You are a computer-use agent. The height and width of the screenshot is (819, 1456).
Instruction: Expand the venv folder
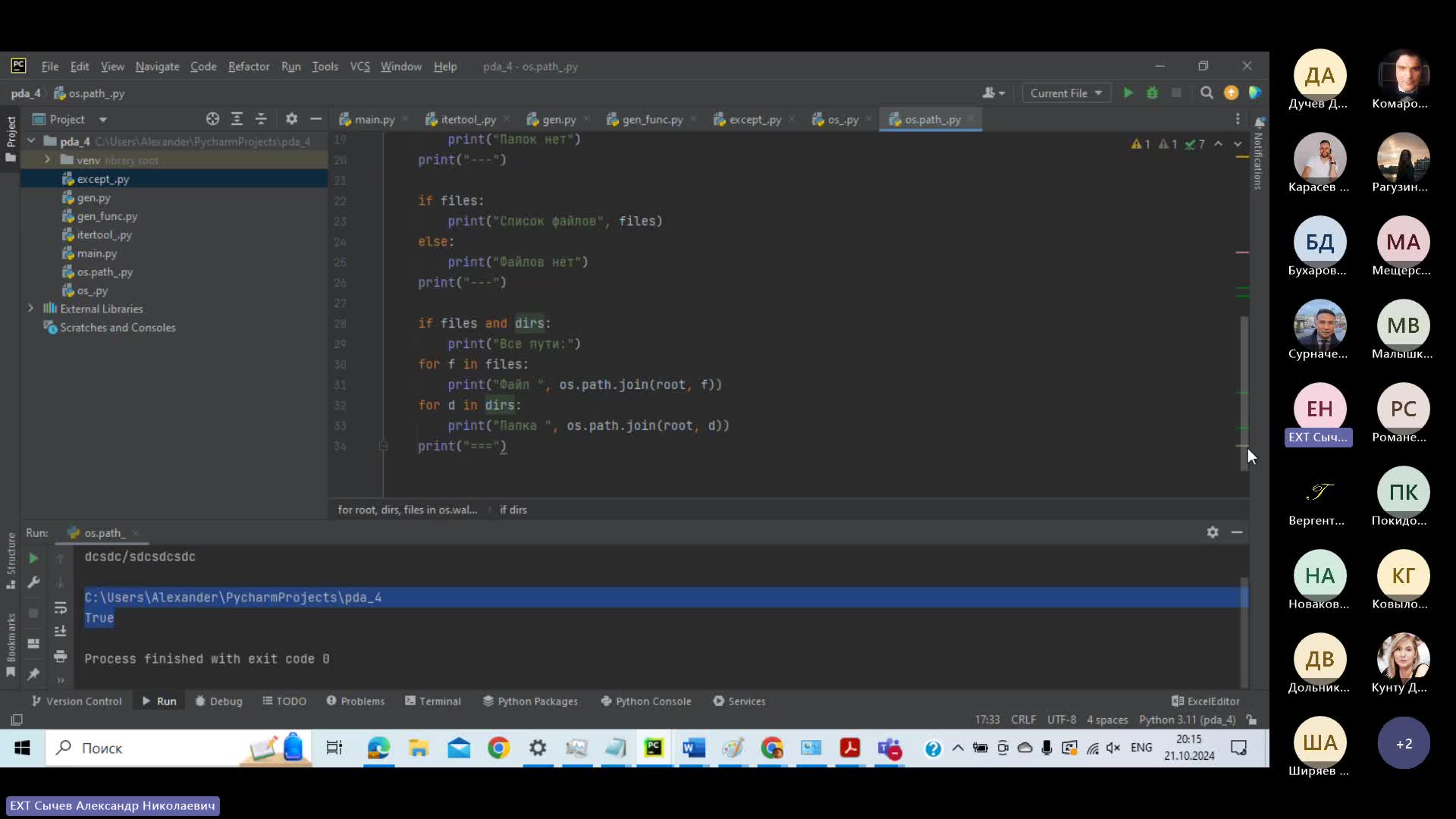point(47,160)
